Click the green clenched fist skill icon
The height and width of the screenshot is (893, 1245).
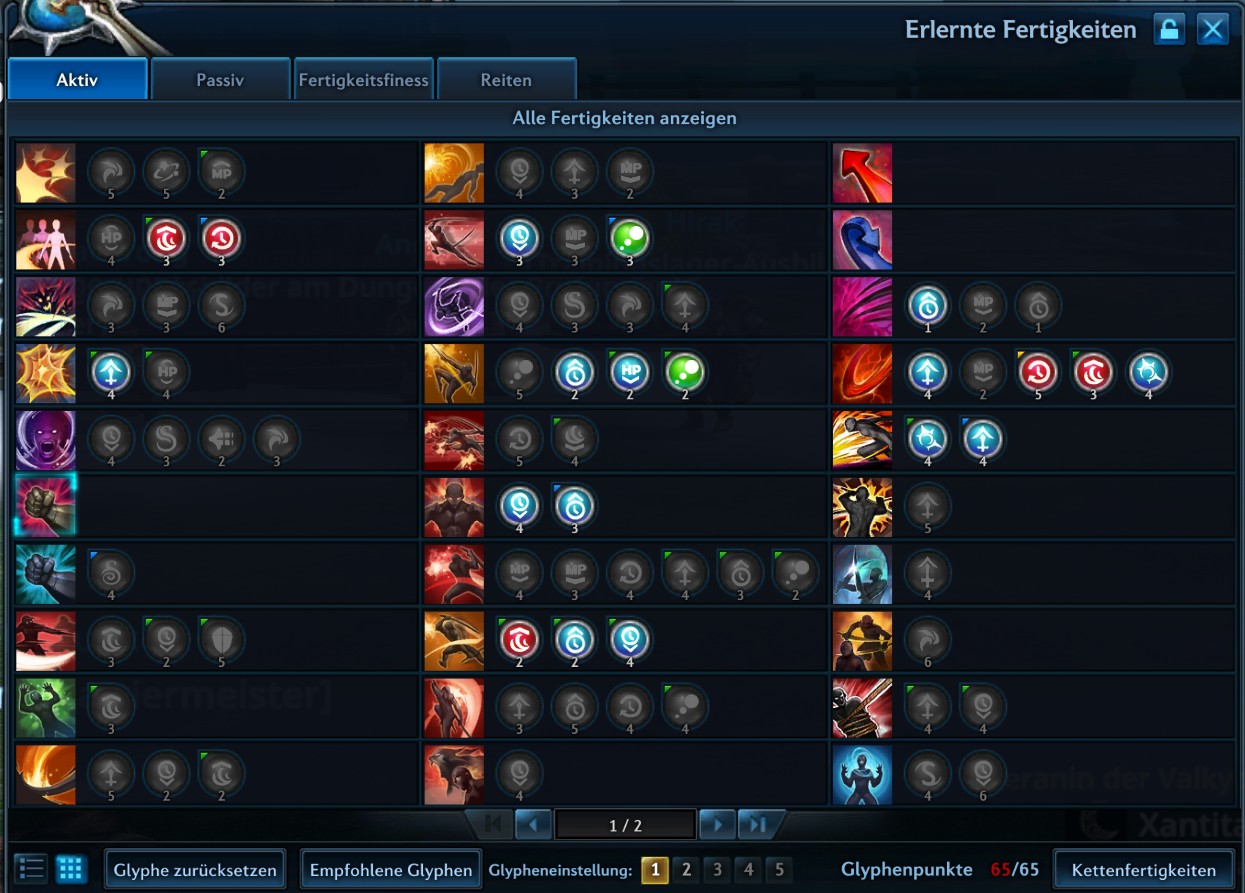click(46, 507)
